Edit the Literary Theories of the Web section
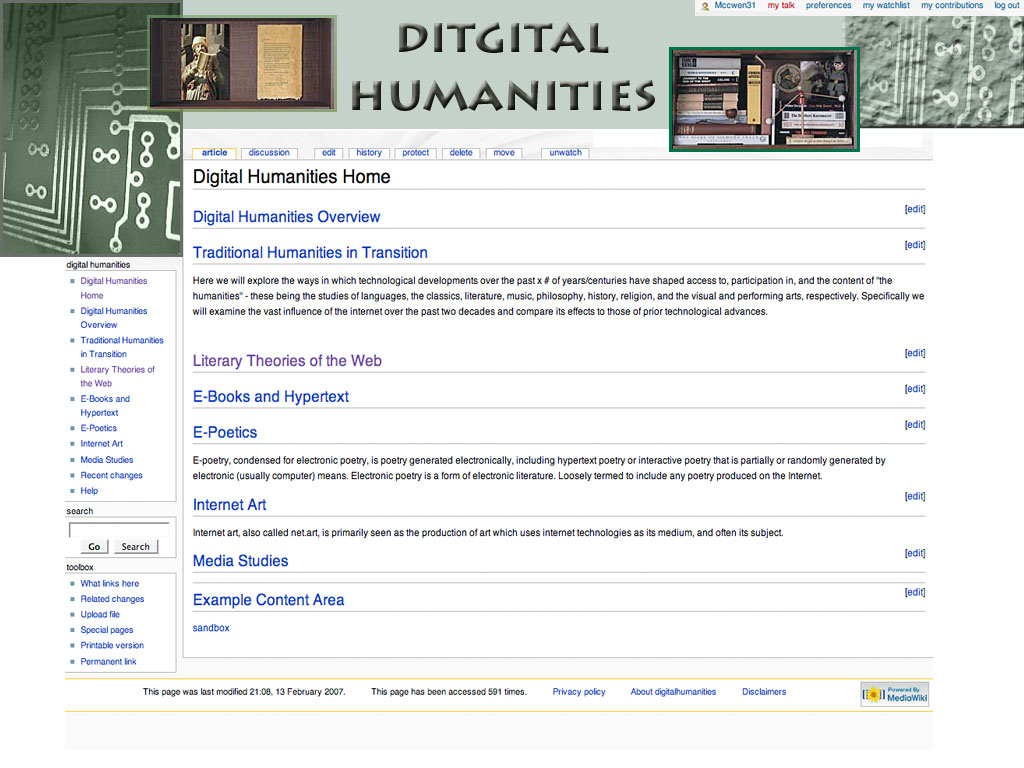 point(914,353)
